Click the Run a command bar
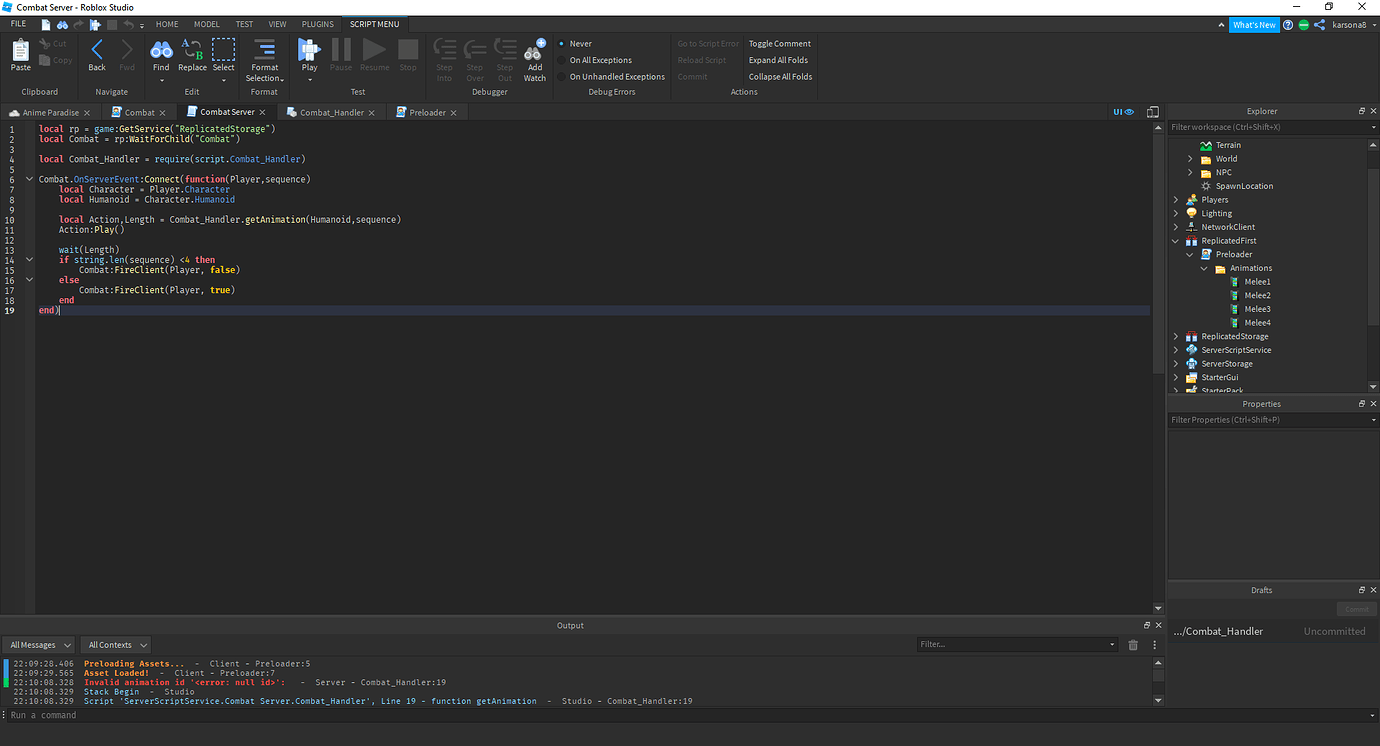 [x=690, y=715]
